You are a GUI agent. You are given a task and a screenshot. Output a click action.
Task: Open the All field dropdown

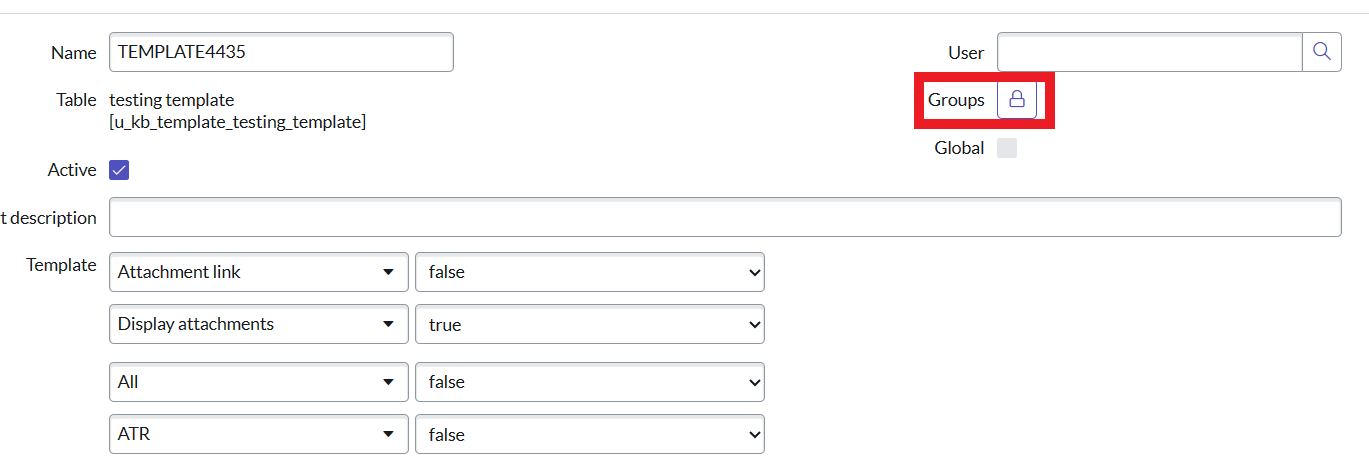258,382
